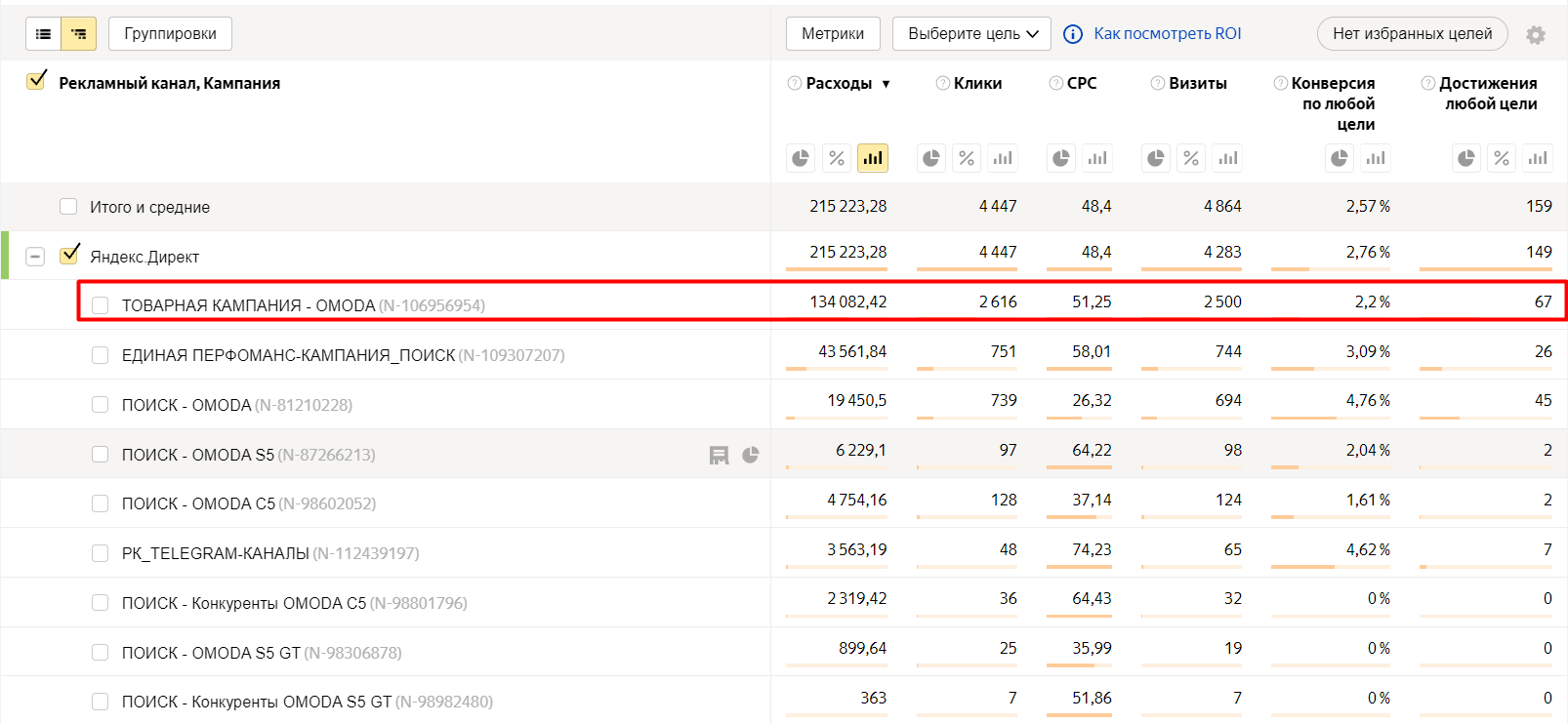Switch to flat list view icon
1568x724 pixels.
click(x=43, y=33)
